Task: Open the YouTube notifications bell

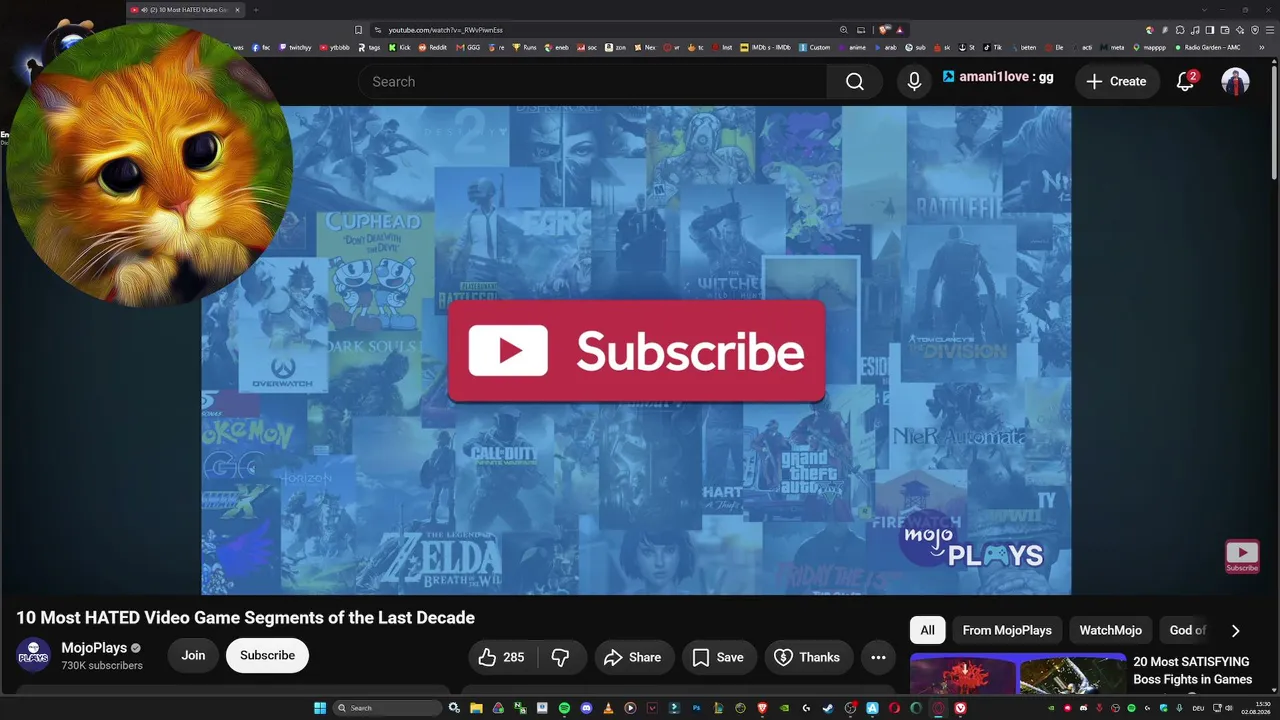Action: [1185, 82]
